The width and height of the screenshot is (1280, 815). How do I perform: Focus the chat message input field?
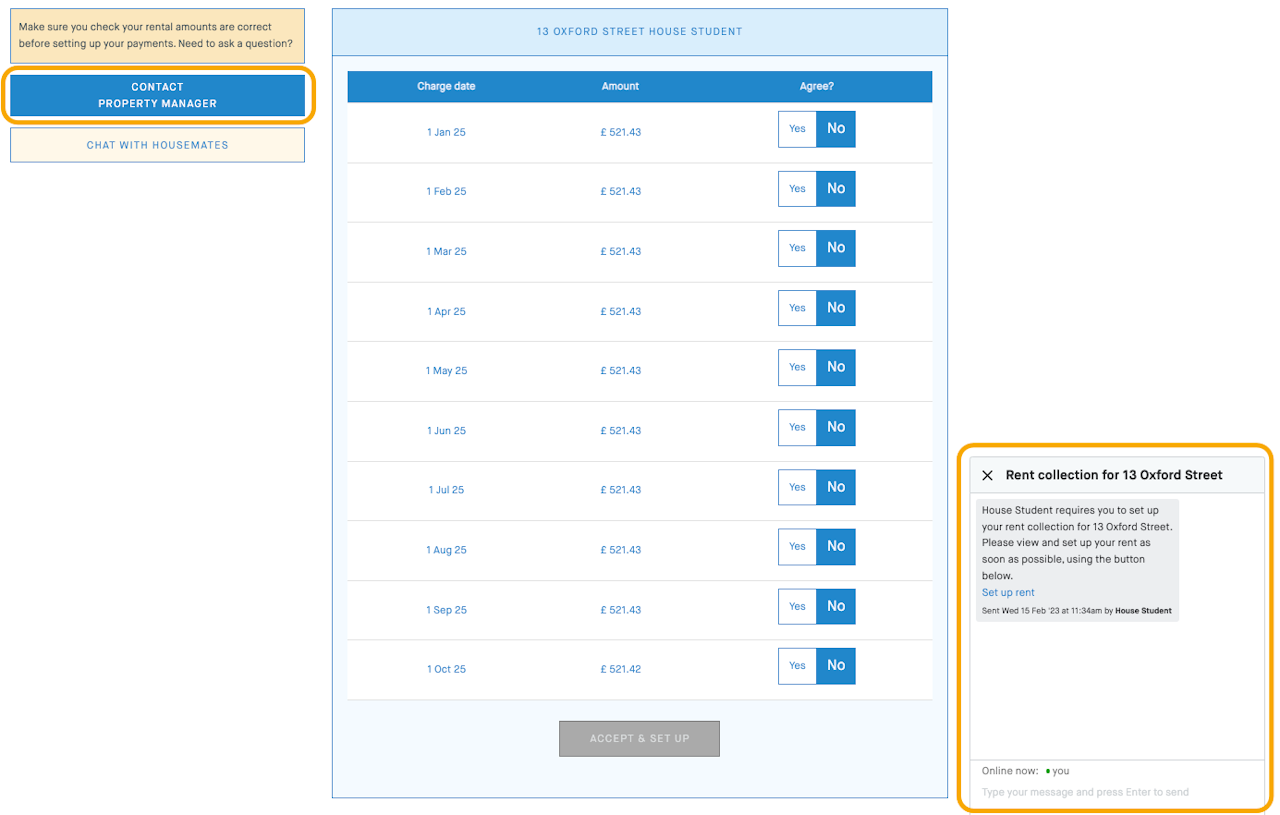click(x=1116, y=792)
